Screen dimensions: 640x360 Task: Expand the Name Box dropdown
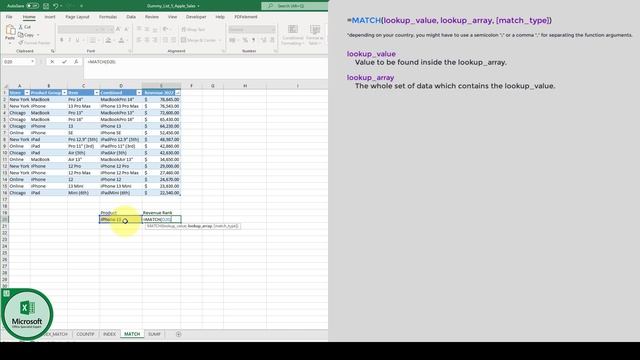pyautogui.click(x=32, y=62)
